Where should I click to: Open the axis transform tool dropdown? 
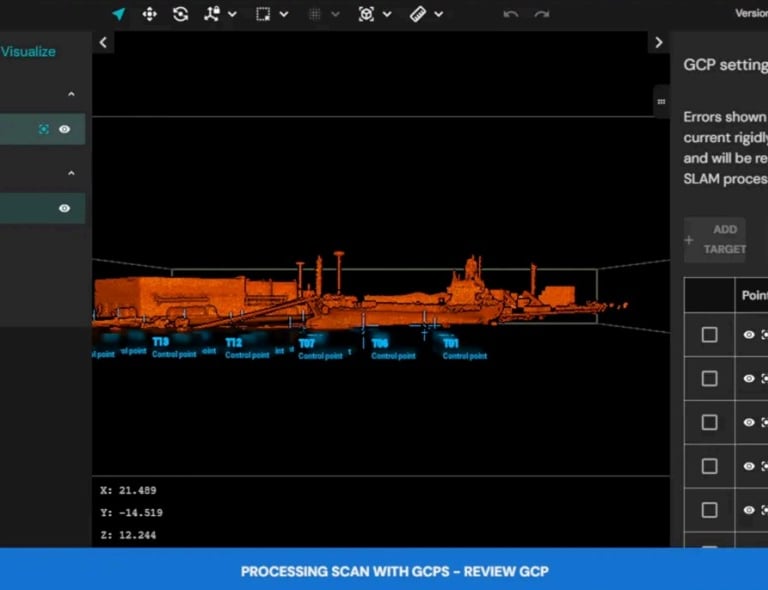233,14
